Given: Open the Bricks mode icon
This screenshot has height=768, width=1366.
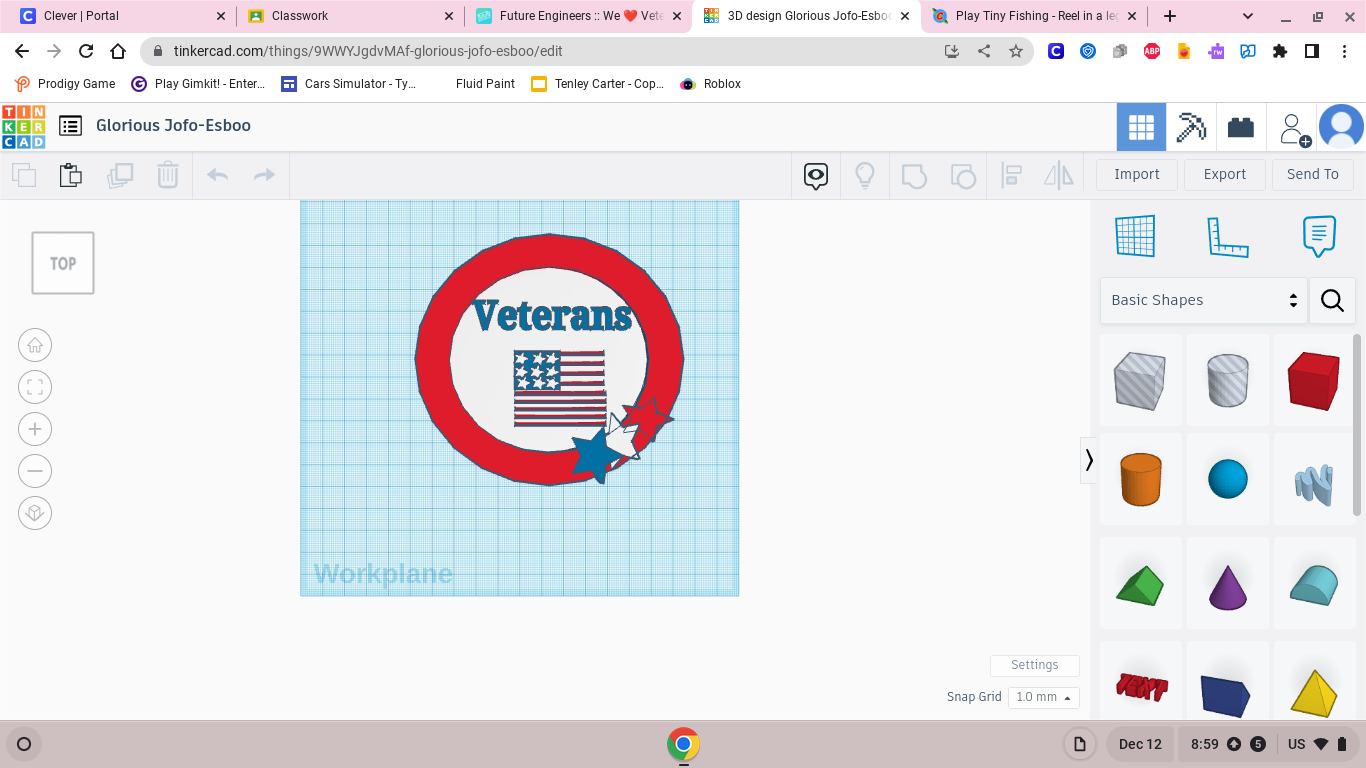Looking at the screenshot, I should tap(1241, 127).
